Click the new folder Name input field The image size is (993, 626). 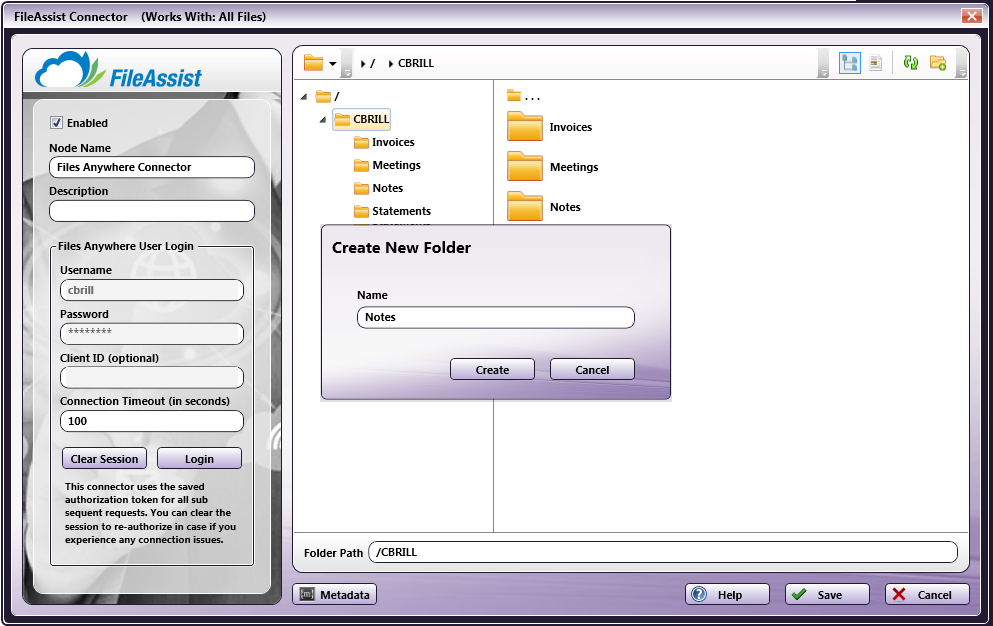495,317
